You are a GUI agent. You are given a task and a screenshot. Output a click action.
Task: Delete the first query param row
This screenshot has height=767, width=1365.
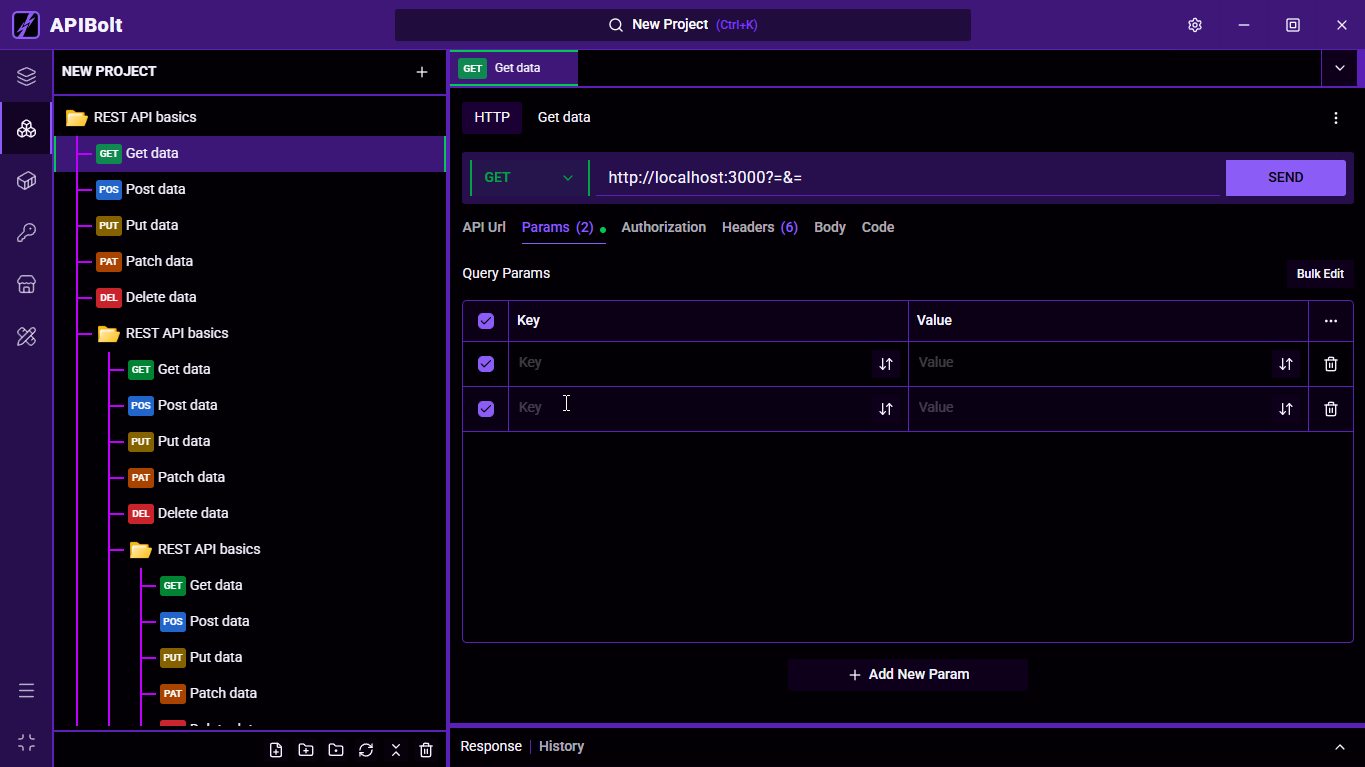coord(1330,364)
